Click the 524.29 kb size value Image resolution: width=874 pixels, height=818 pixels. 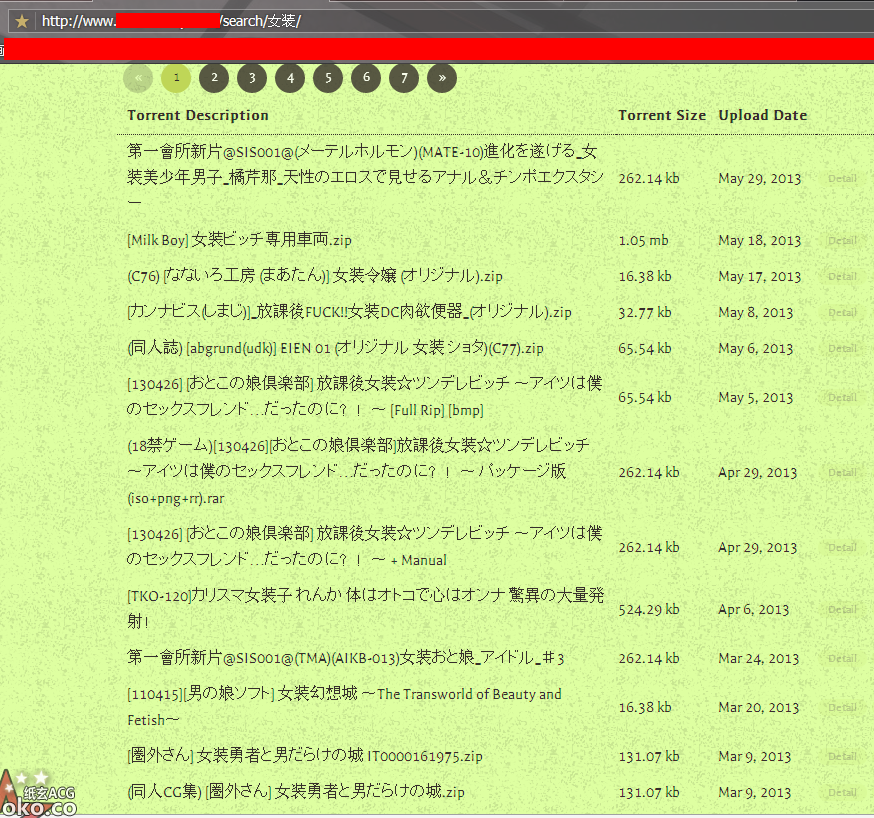tap(649, 609)
